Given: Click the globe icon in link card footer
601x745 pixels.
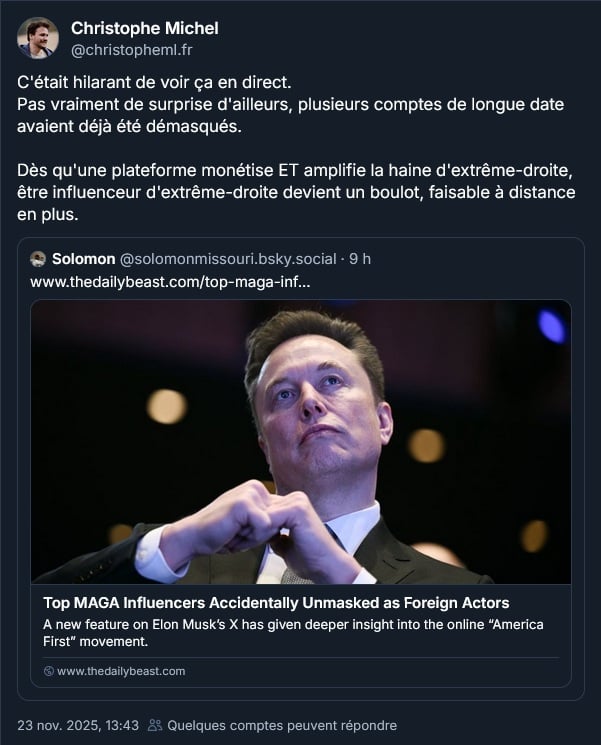Looking at the screenshot, I should (x=49, y=671).
